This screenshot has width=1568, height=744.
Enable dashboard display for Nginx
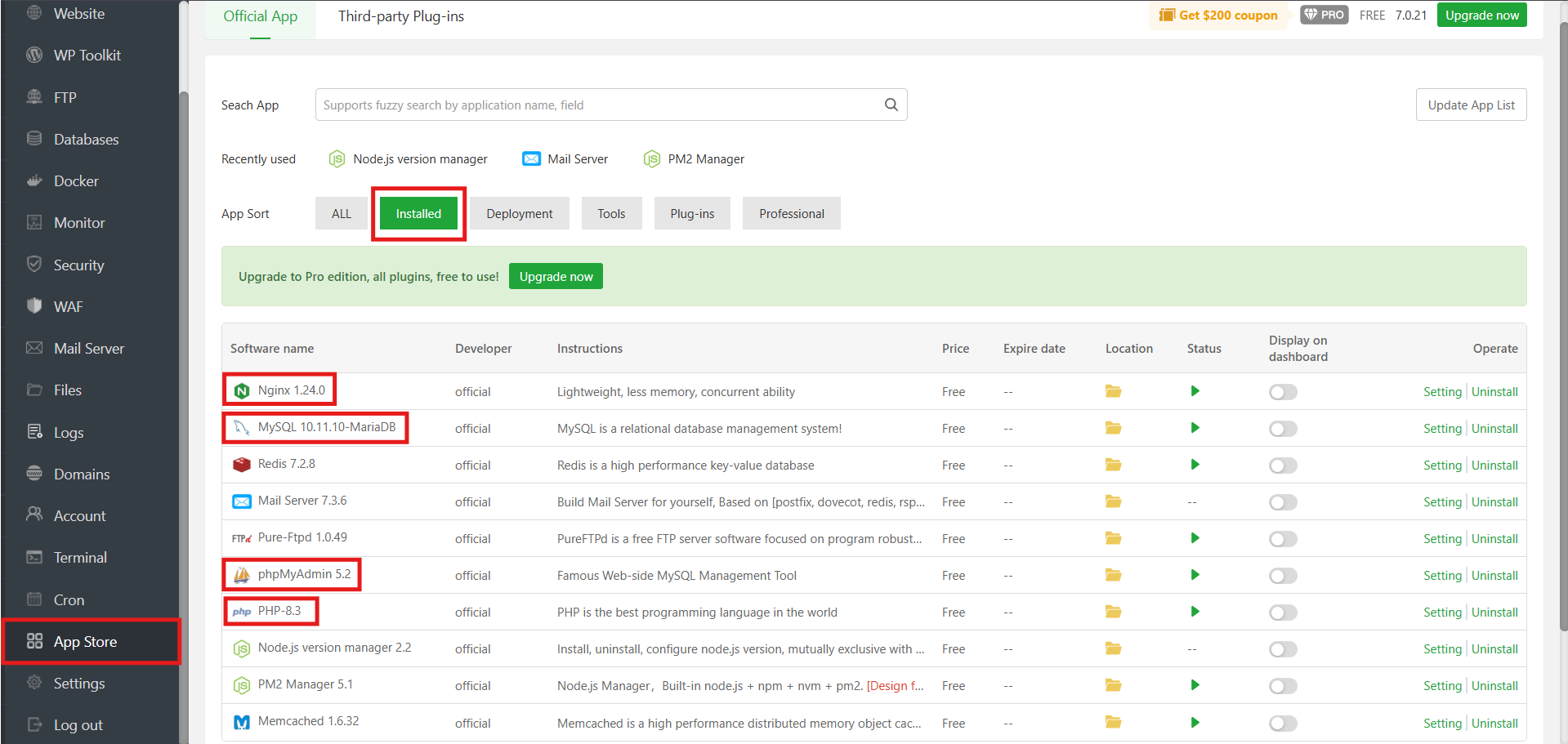coord(1282,392)
